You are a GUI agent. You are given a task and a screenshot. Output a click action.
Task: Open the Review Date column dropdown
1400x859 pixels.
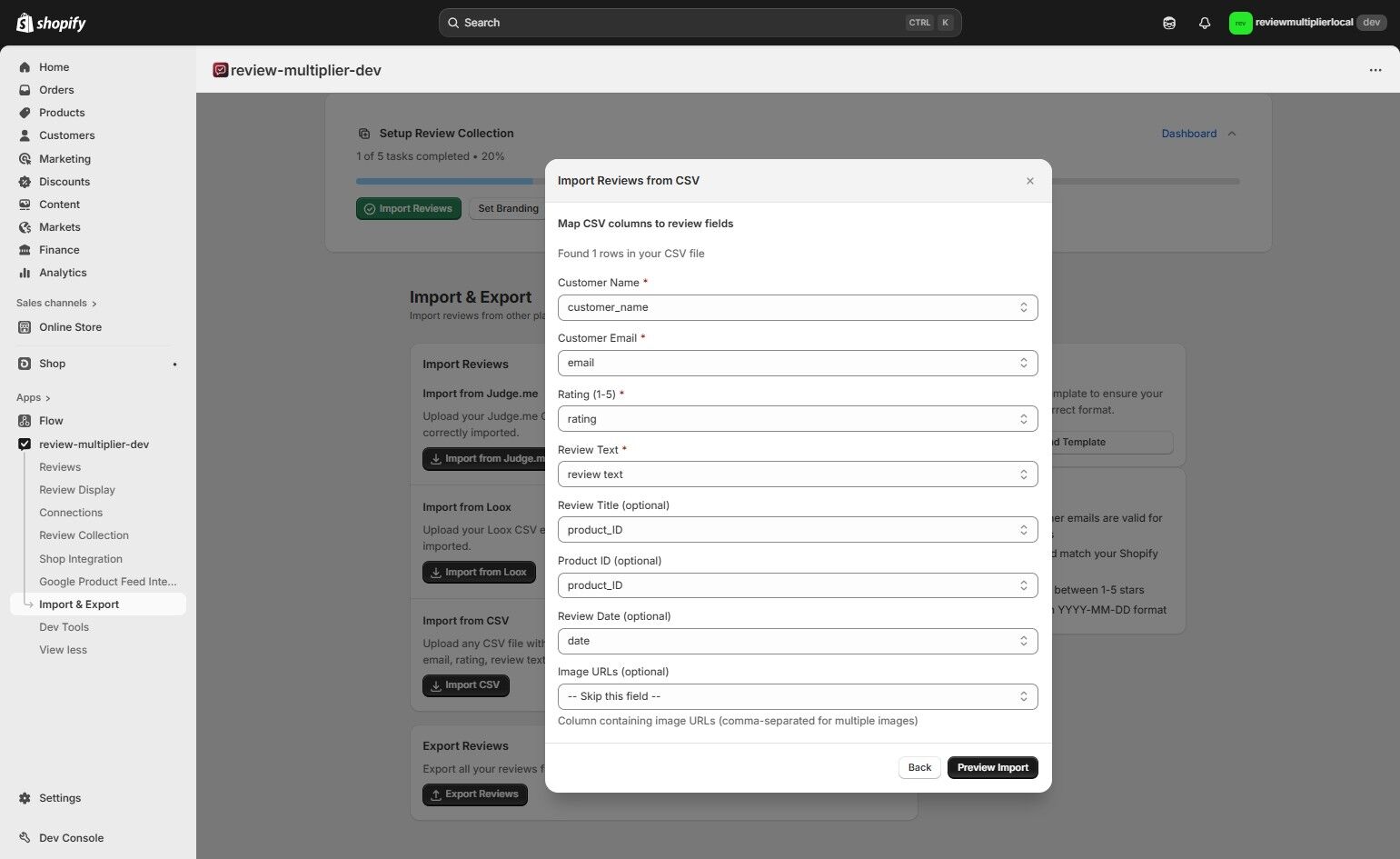tap(798, 641)
